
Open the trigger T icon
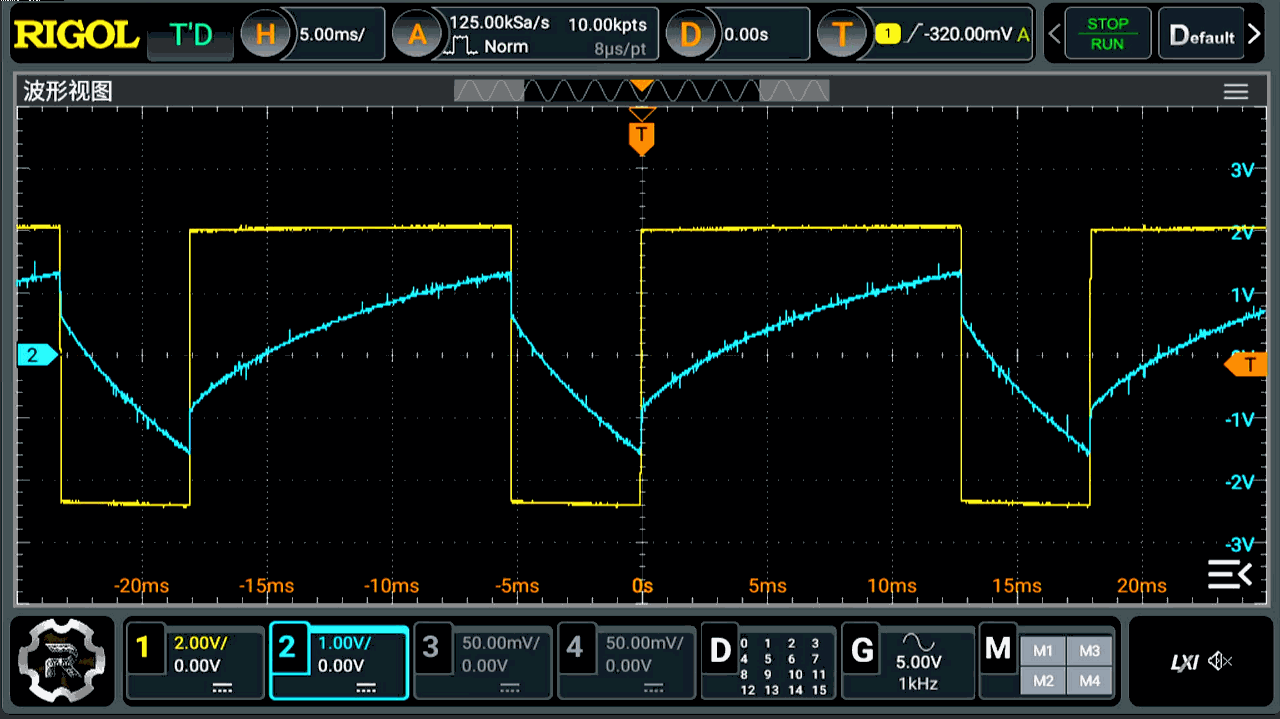click(x=842, y=35)
